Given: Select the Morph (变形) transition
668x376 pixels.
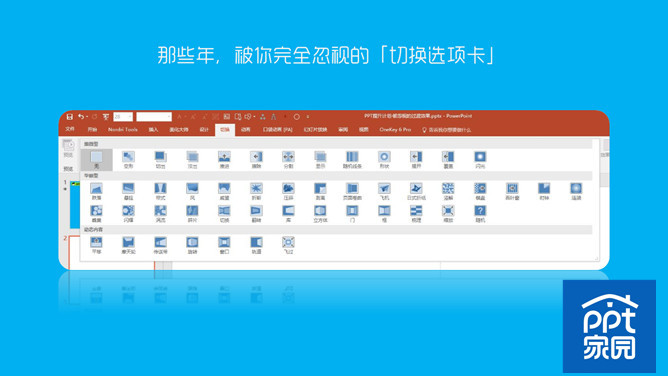Looking at the screenshot, I should [x=128, y=160].
